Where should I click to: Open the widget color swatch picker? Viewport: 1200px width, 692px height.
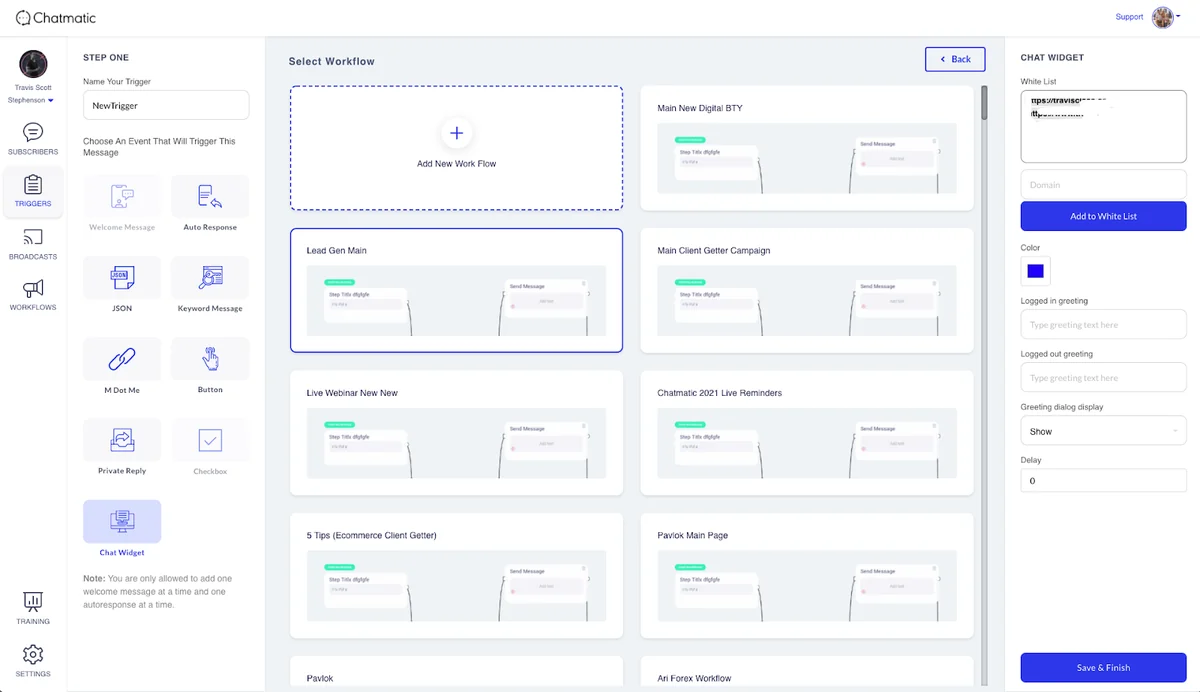pos(1035,271)
